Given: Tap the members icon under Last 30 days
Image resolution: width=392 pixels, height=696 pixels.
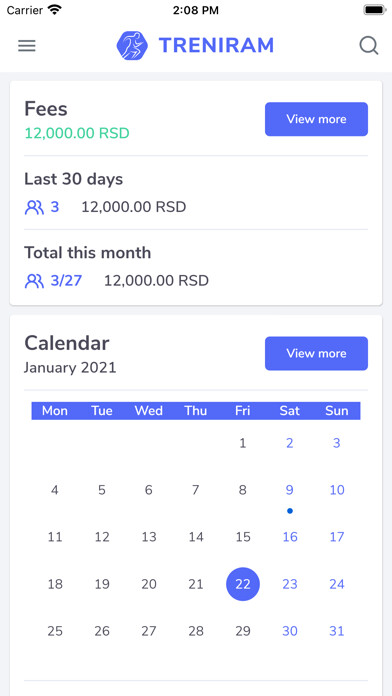Looking at the screenshot, I should pos(34,207).
